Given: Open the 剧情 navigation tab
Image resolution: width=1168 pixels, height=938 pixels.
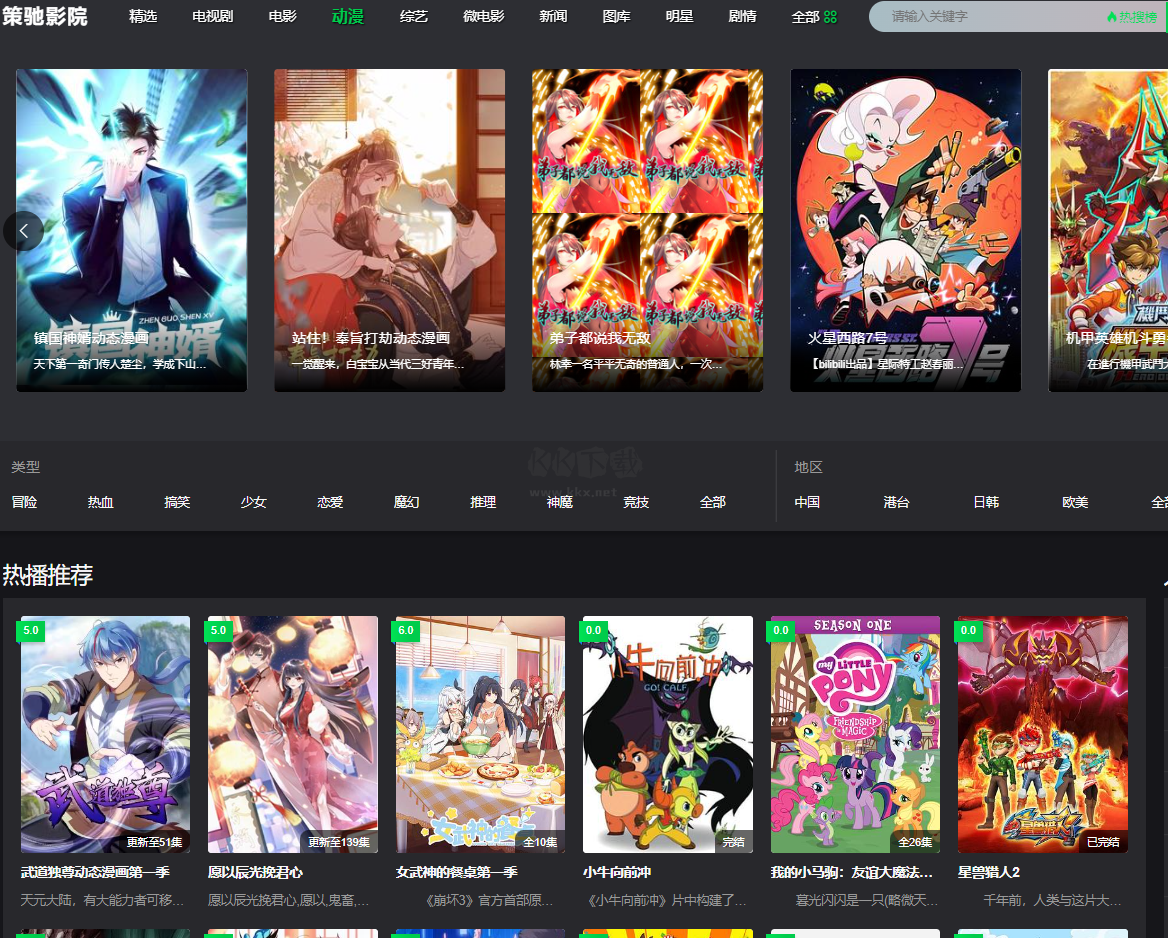Looking at the screenshot, I should click(x=743, y=16).
